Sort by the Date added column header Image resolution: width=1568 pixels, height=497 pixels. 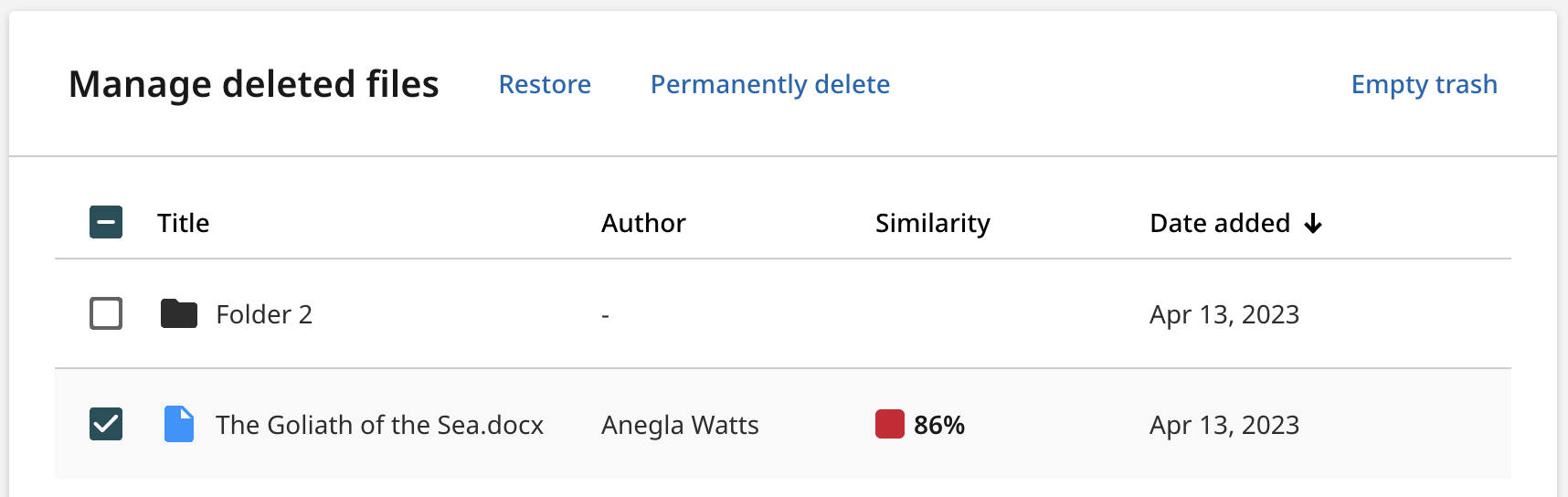(1220, 223)
